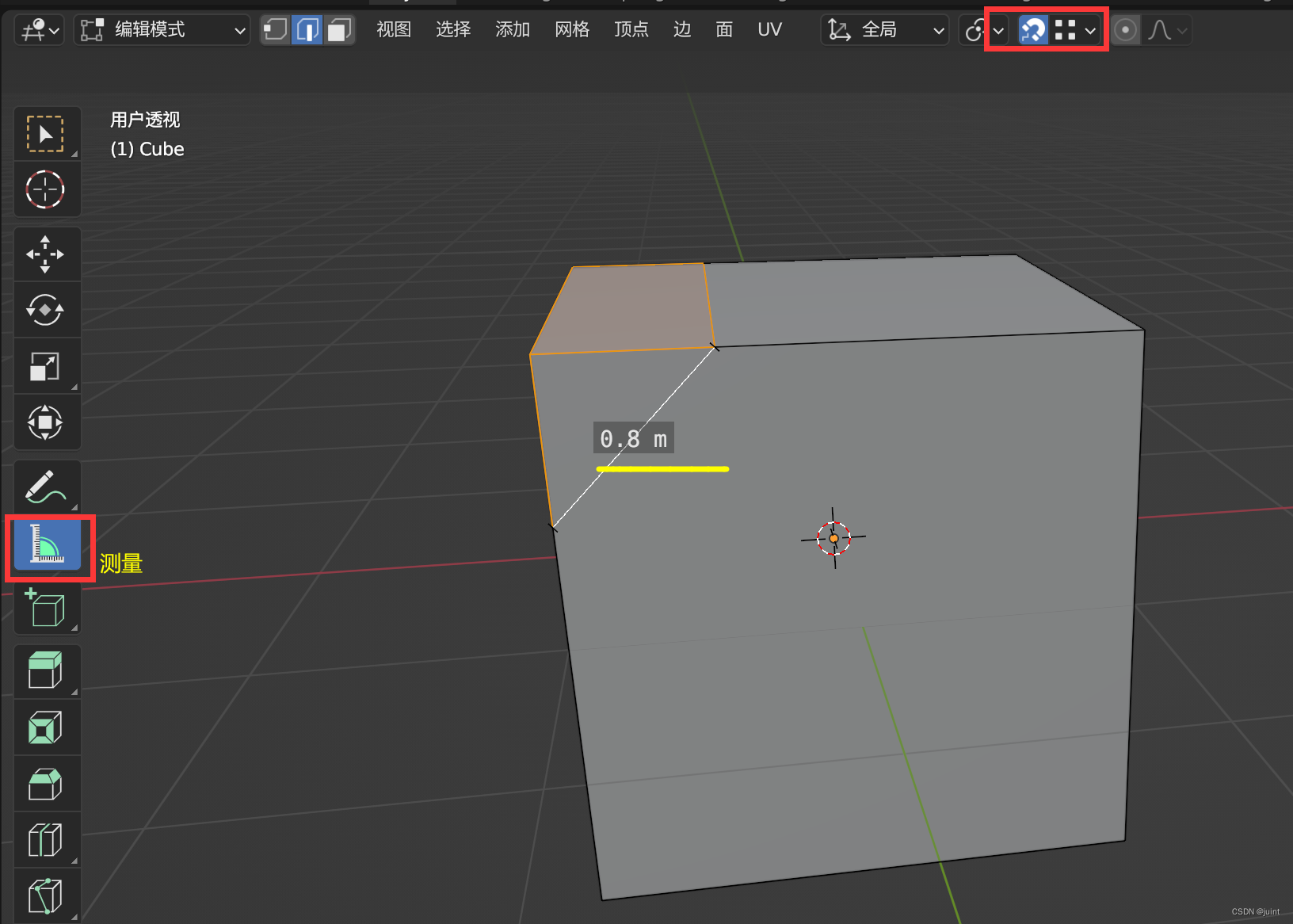Screen dimensions: 1293x924
Task: Select the Inset Faces tool
Action: [x=46, y=727]
